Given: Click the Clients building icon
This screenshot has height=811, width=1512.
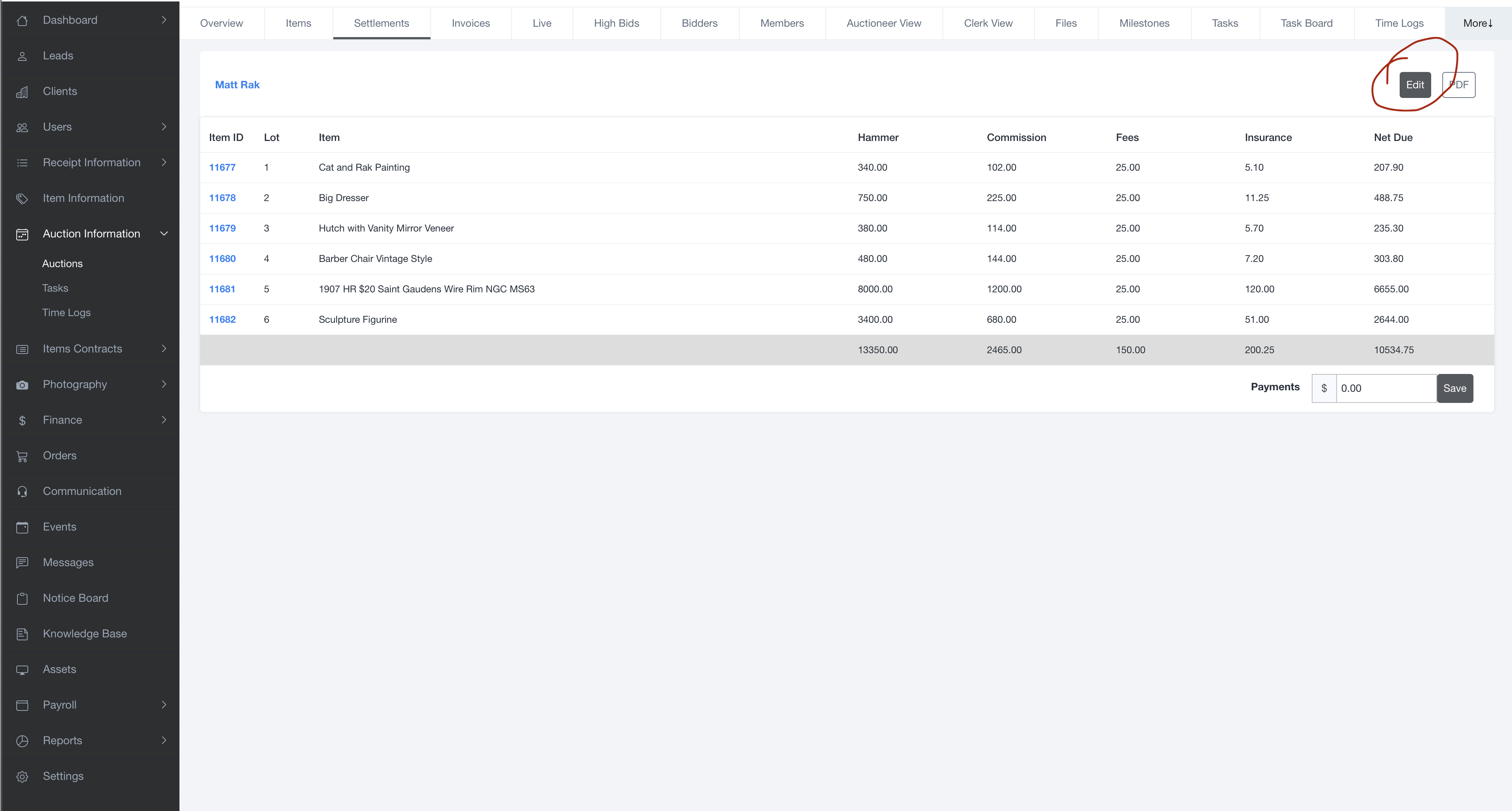Looking at the screenshot, I should (x=22, y=92).
